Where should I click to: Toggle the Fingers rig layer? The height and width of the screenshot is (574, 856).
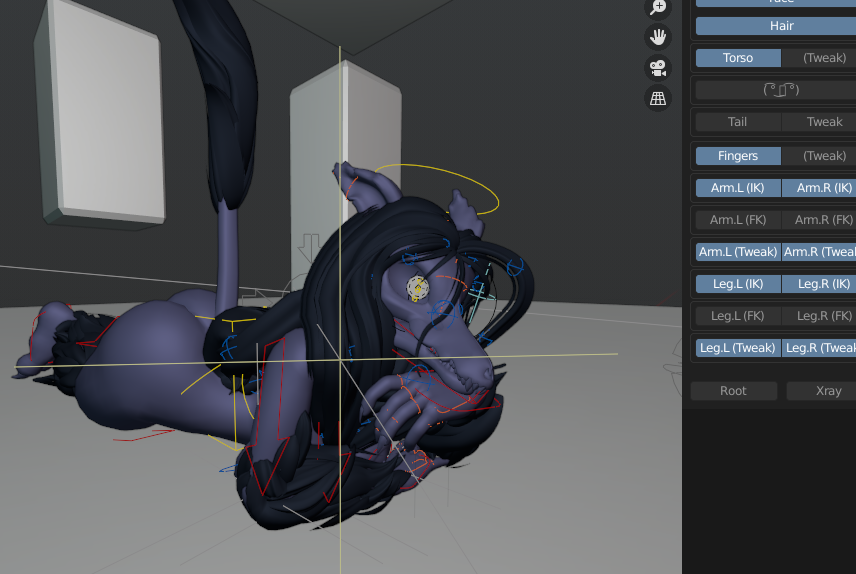[738, 156]
